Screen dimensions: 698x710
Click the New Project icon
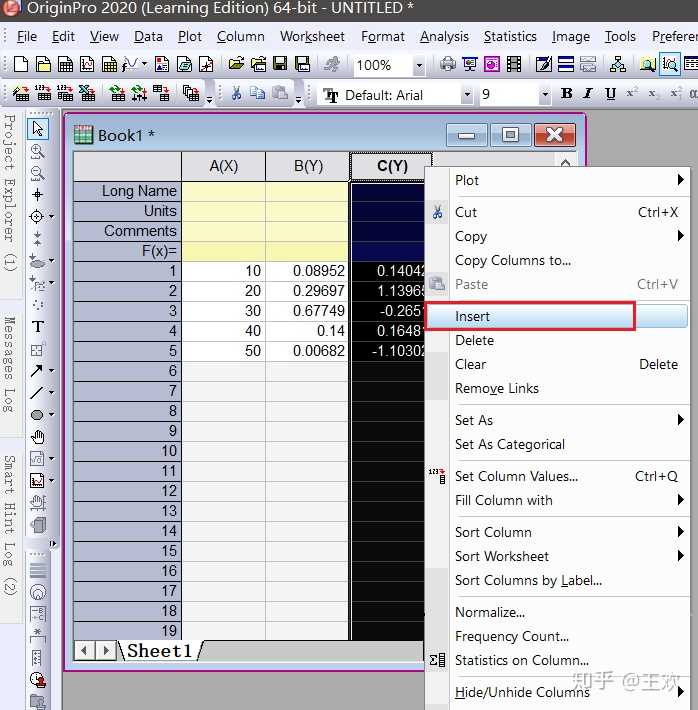click(x=20, y=65)
